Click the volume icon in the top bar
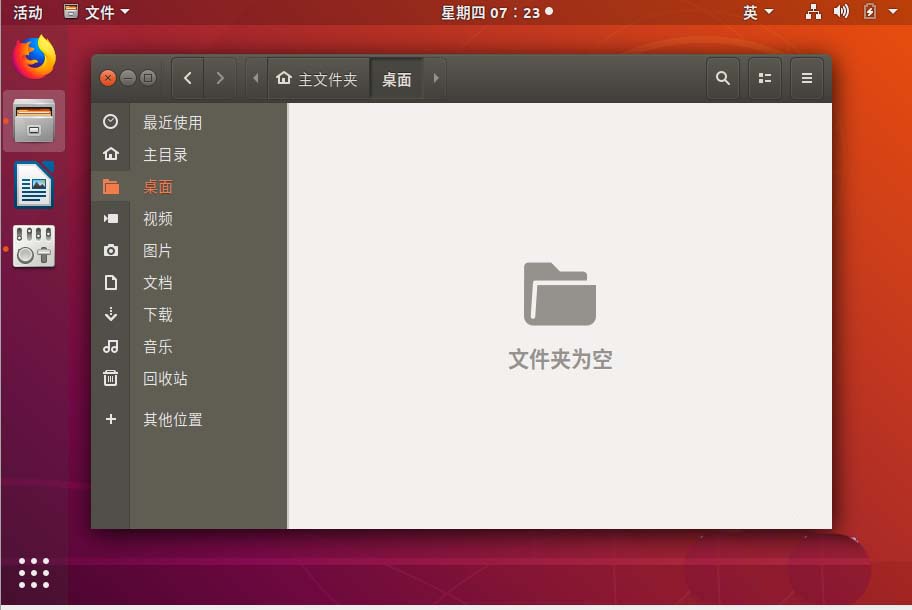Viewport: 912px width, 610px height. tap(841, 11)
